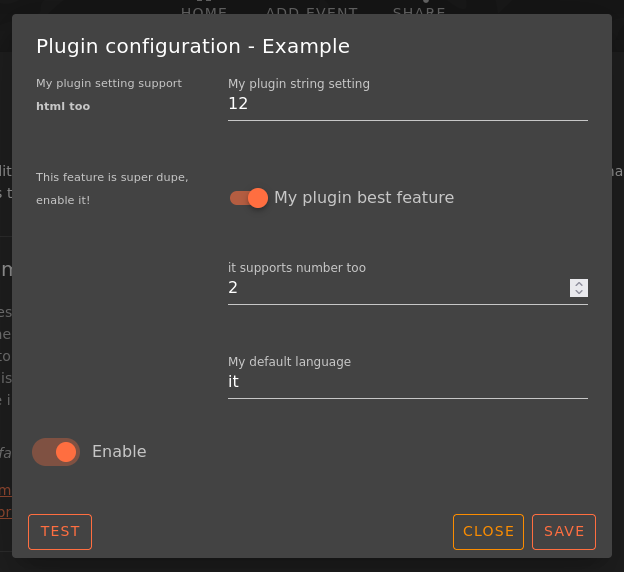The height and width of the screenshot is (572, 624).
Task: Click the My default language label
Action: pyautogui.click(x=289, y=362)
